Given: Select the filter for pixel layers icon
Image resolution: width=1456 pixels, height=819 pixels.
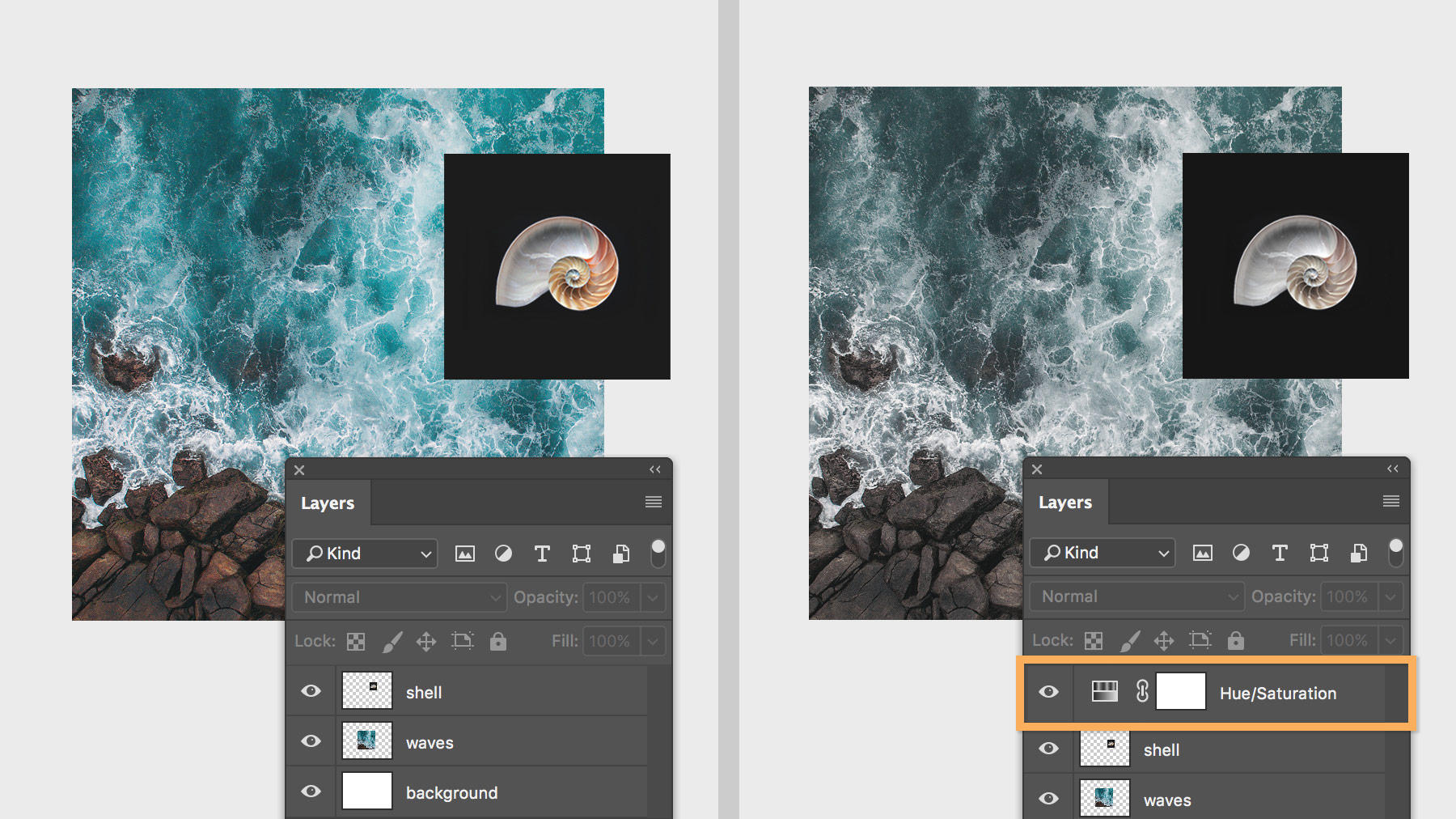Looking at the screenshot, I should 465,554.
